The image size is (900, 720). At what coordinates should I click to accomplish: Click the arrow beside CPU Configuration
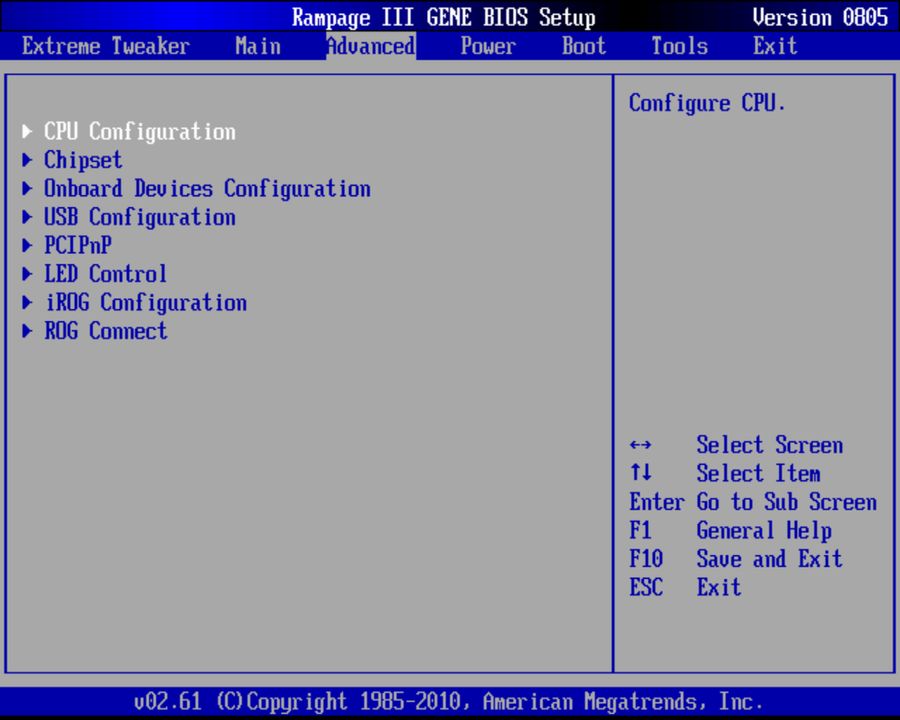27,132
